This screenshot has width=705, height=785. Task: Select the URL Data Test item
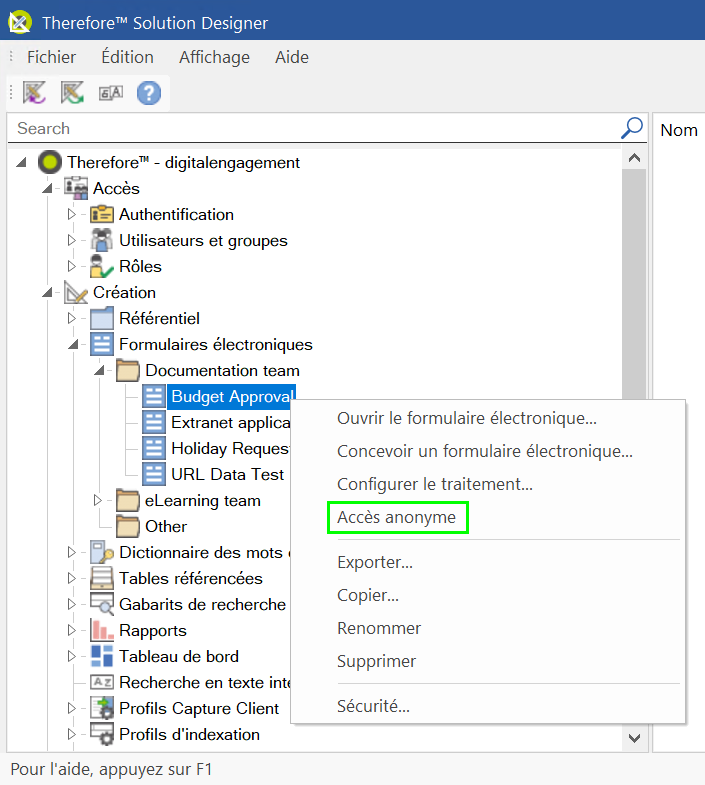coord(227,474)
